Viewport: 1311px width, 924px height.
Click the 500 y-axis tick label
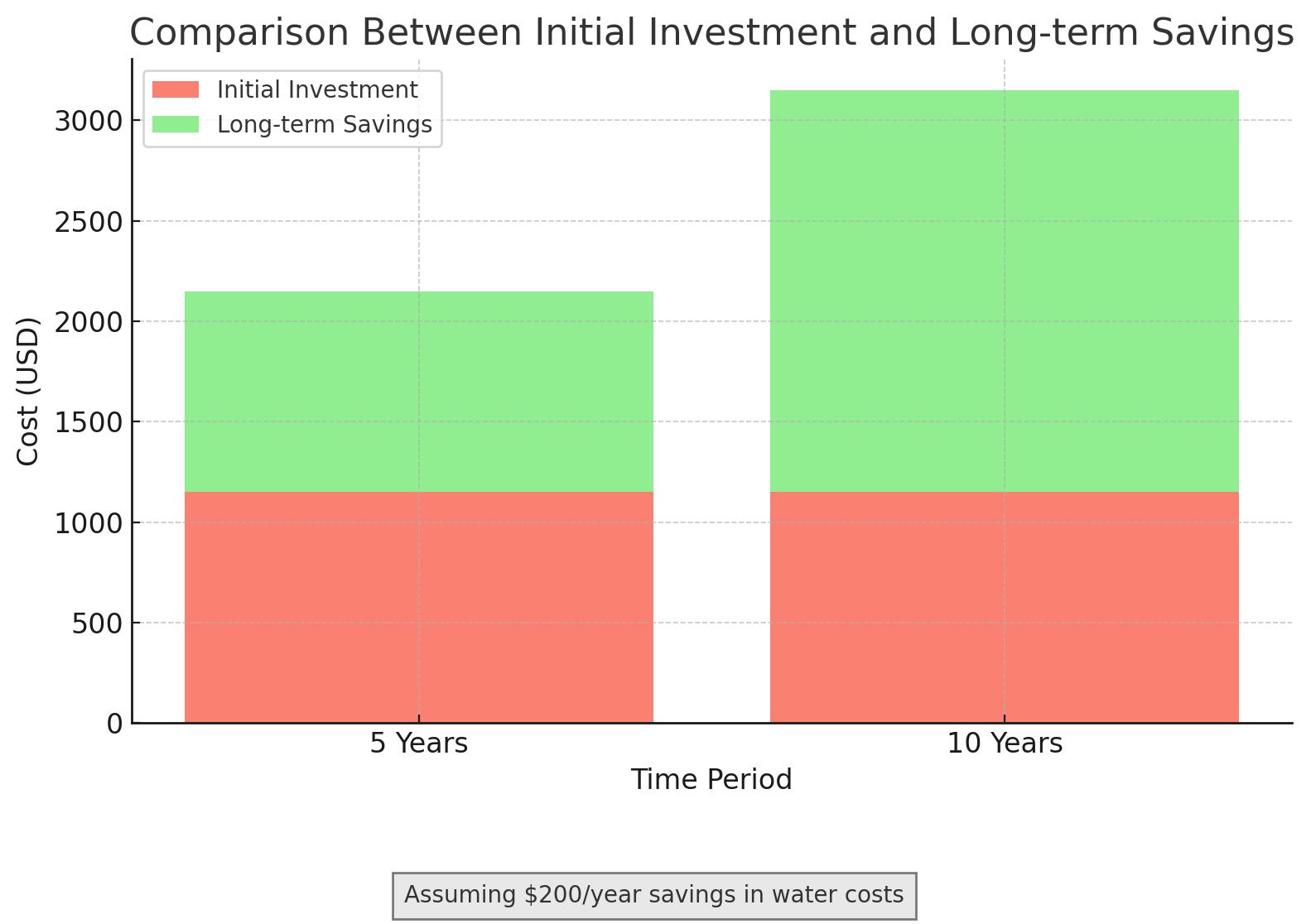[x=96, y=623]
